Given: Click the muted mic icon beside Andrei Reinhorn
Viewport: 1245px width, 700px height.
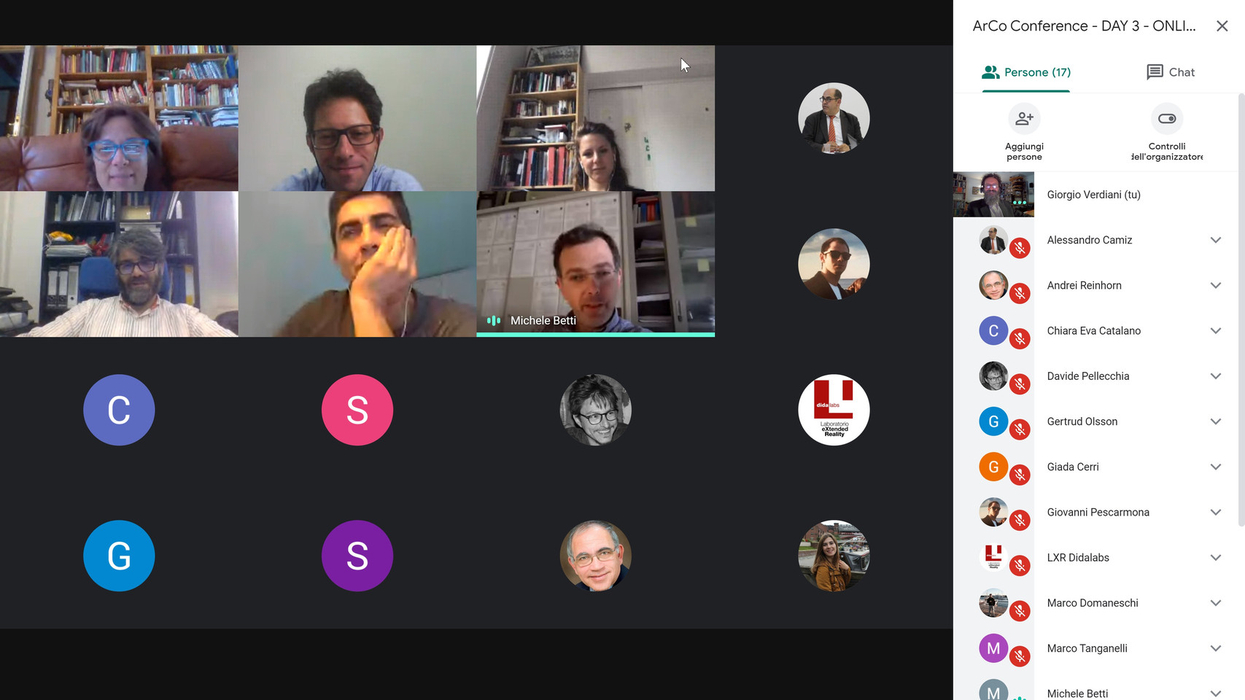Looking at the screenshot, I should coord(1020,293).
